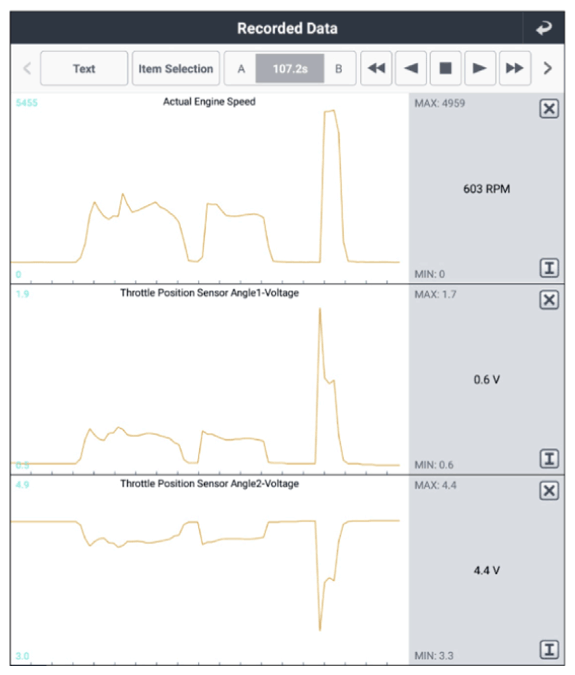This screenshot has height=675, width=575.
Task: Fast-forward the recorded data
Action: [x=515, y=68]
